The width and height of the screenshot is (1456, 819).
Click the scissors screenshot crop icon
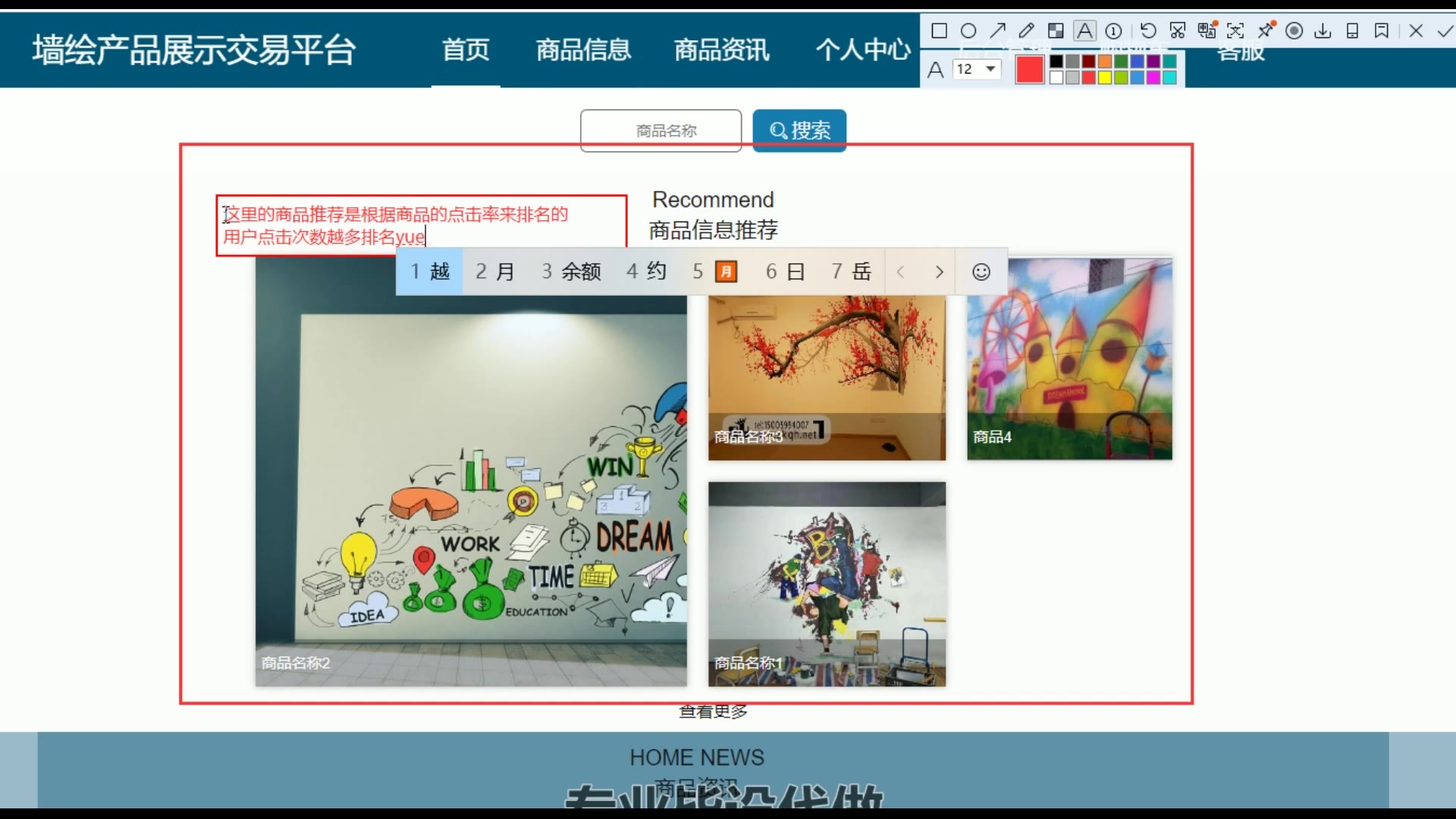pyautogui.click(x=1178, y=30)
